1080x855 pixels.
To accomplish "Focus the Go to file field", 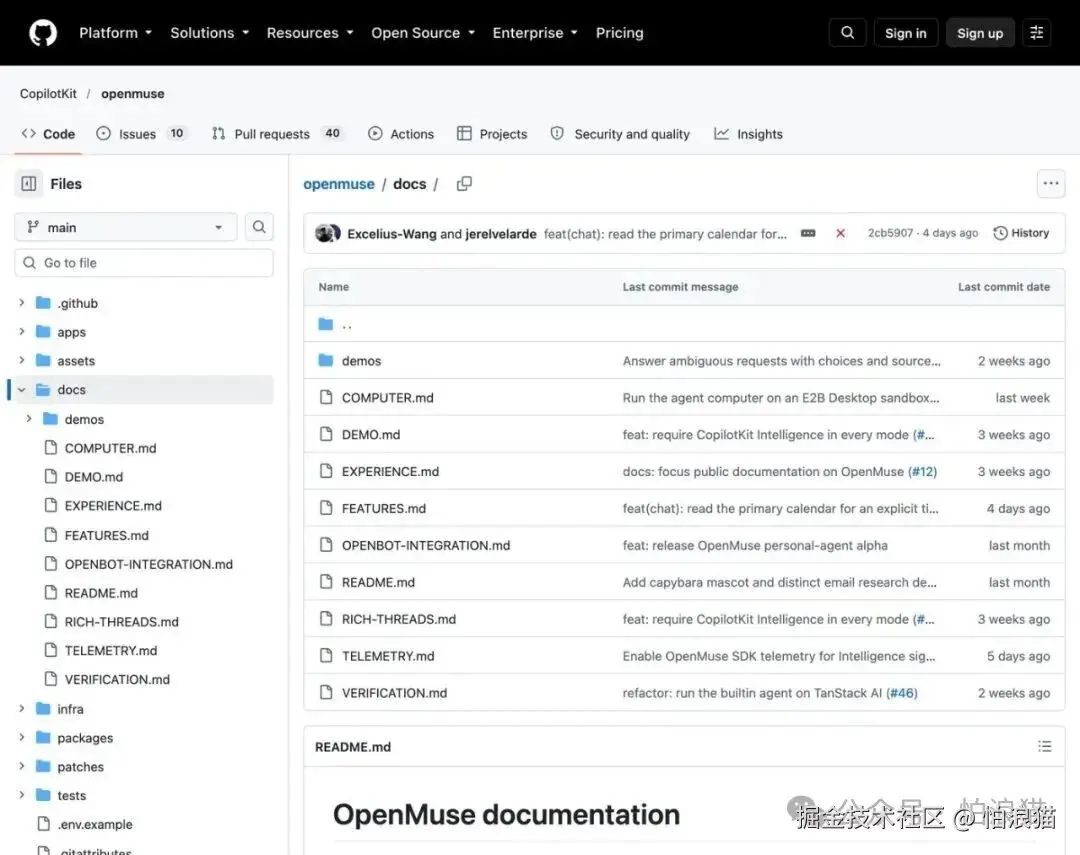I will pos(144,262).
